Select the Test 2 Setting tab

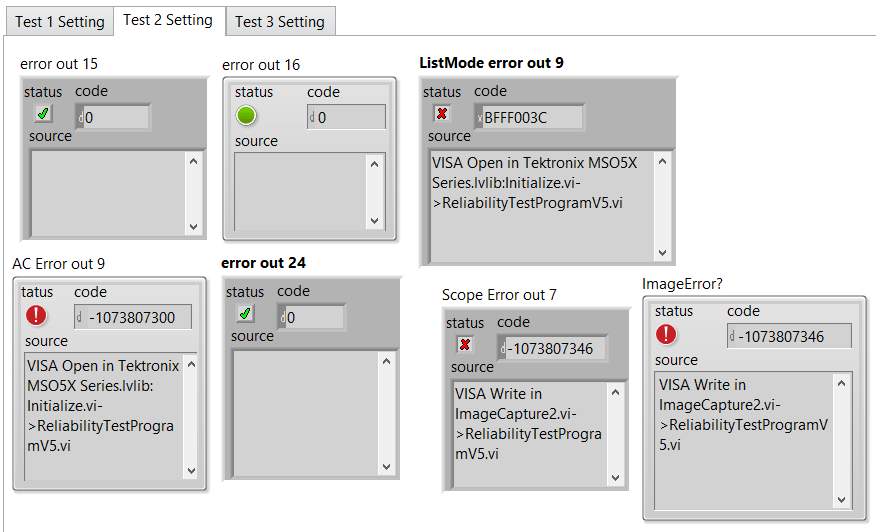click(168, 20)
